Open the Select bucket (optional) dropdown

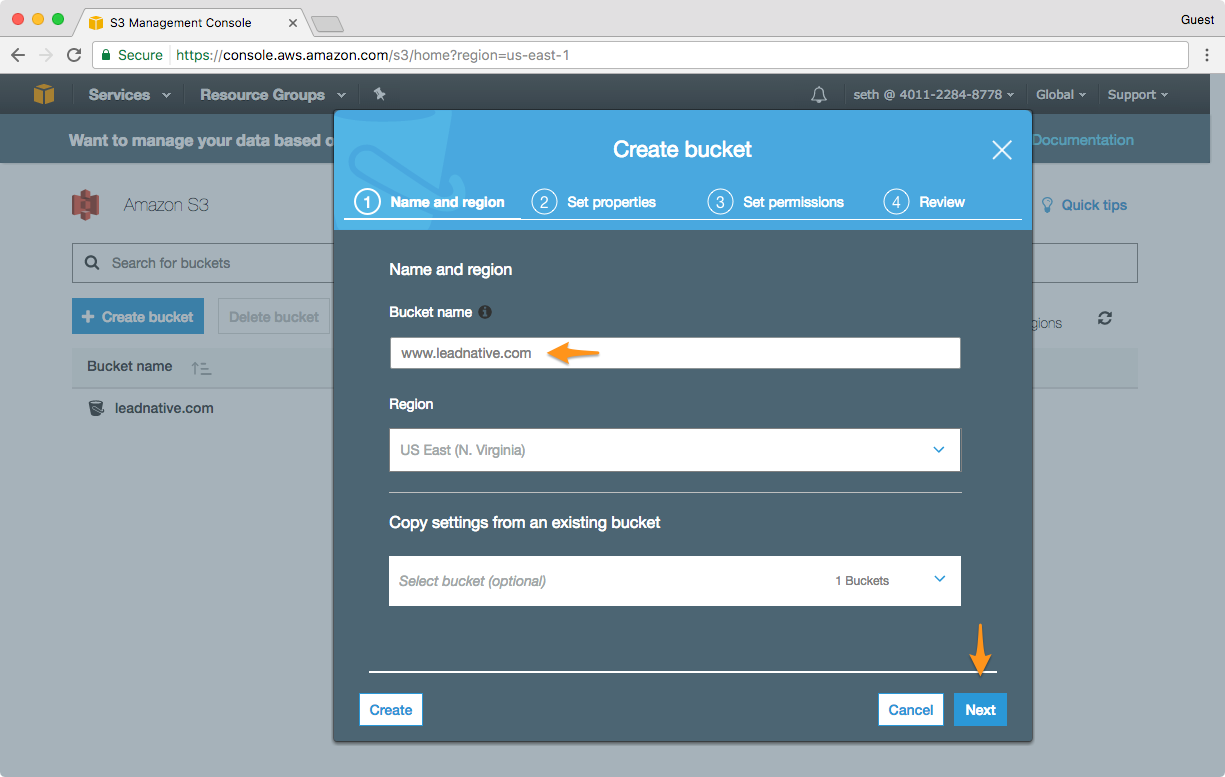pyautogui.click(x=674, y=581)
